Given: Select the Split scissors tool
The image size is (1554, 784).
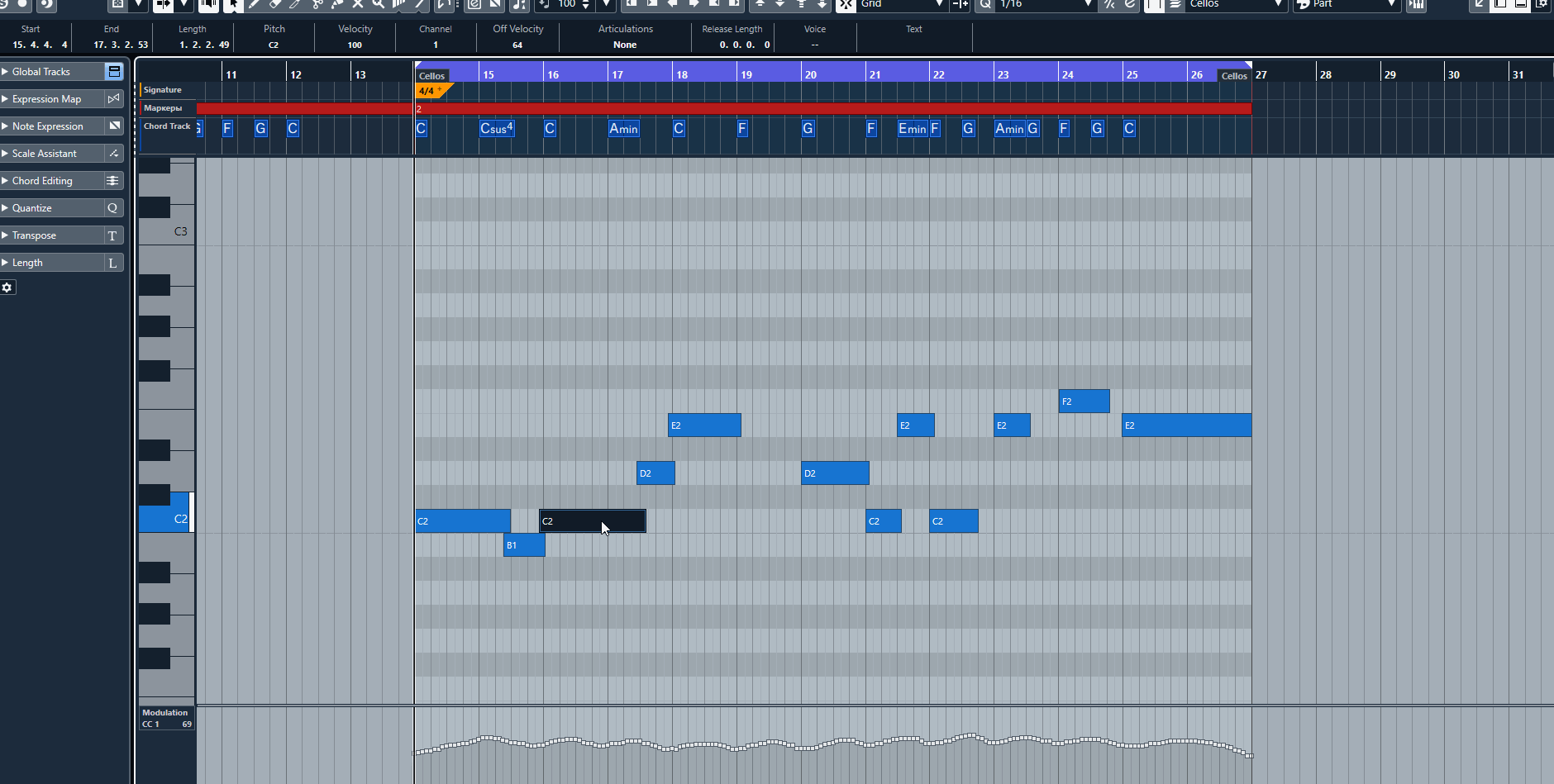Looking at the screenshot, I should pyautogui.click(x=317, y=4).
